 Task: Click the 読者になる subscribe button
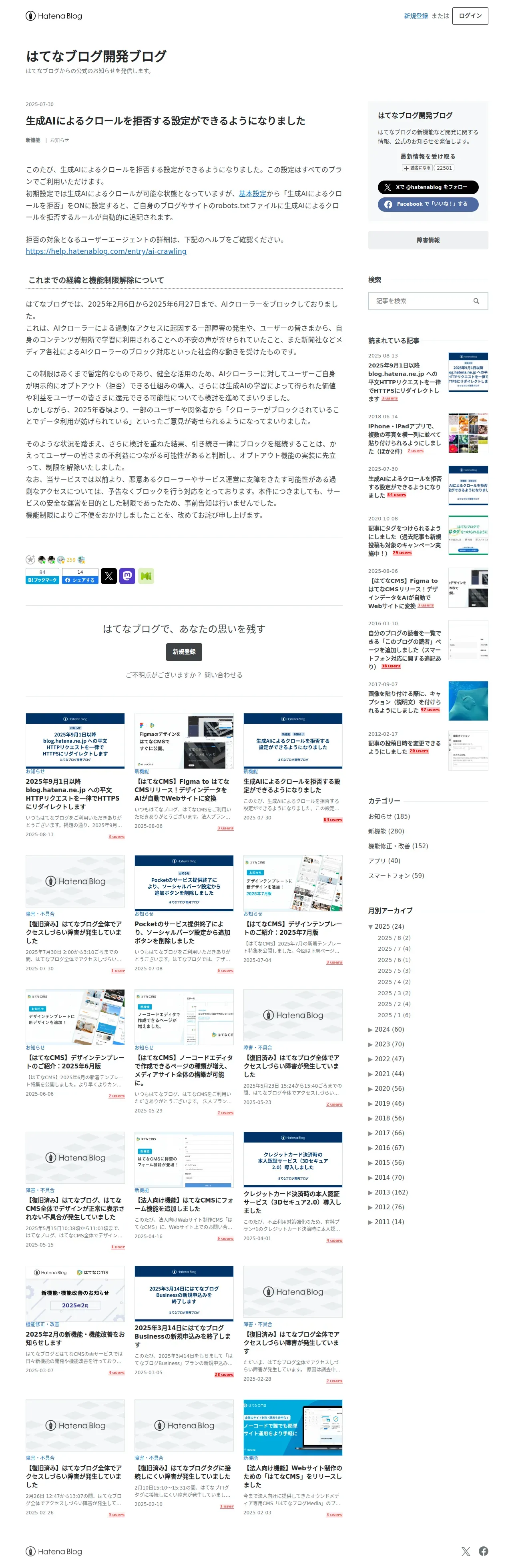417,168
